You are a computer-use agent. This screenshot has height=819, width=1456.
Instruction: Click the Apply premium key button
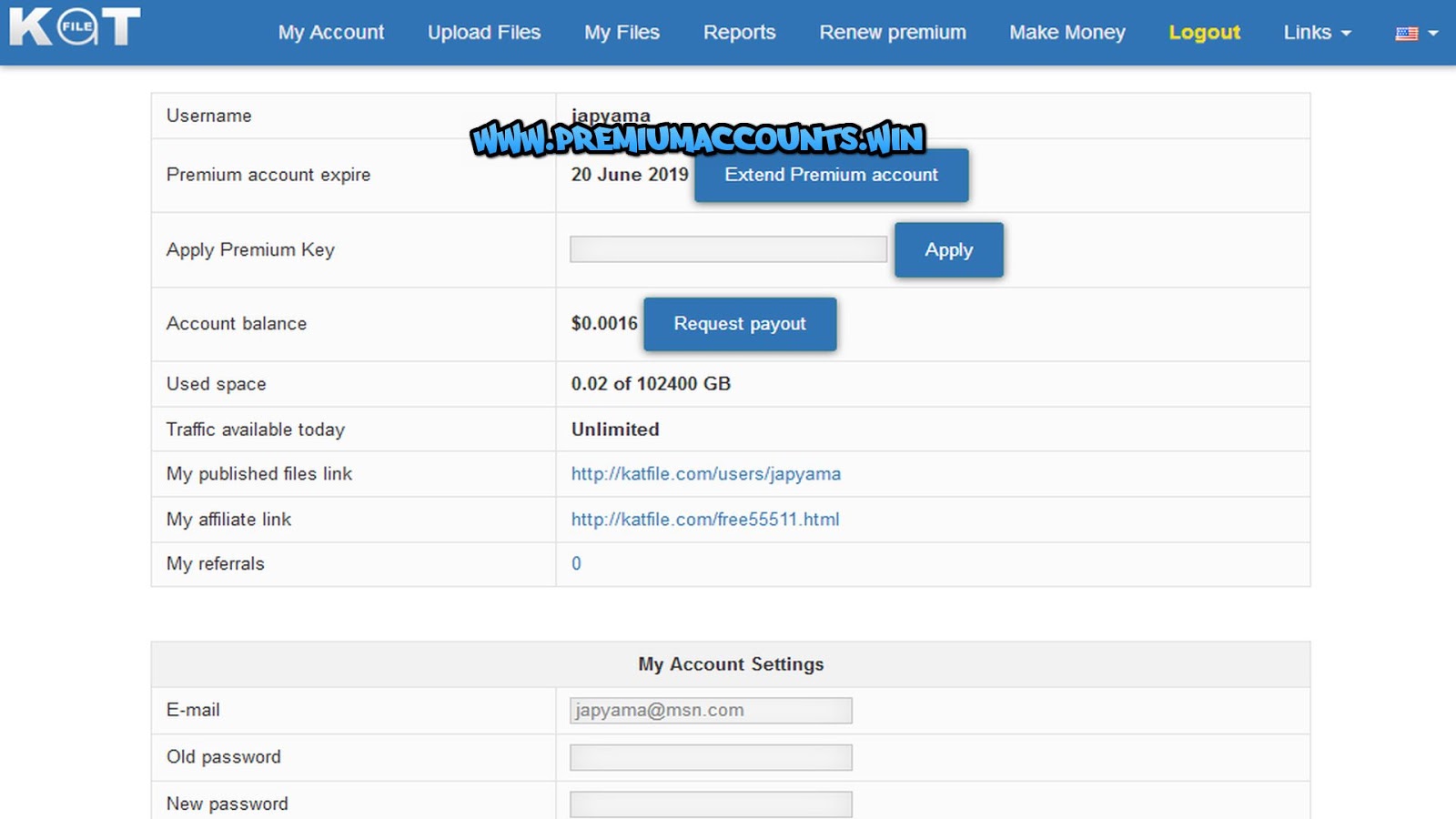click(949, 249)
